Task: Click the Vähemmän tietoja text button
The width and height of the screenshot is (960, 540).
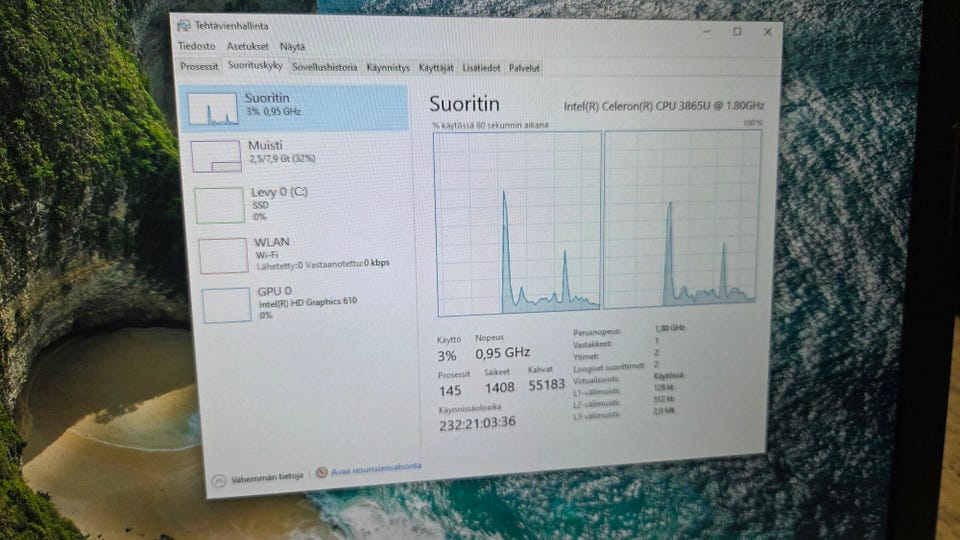Action: click(x=267, y=477)
